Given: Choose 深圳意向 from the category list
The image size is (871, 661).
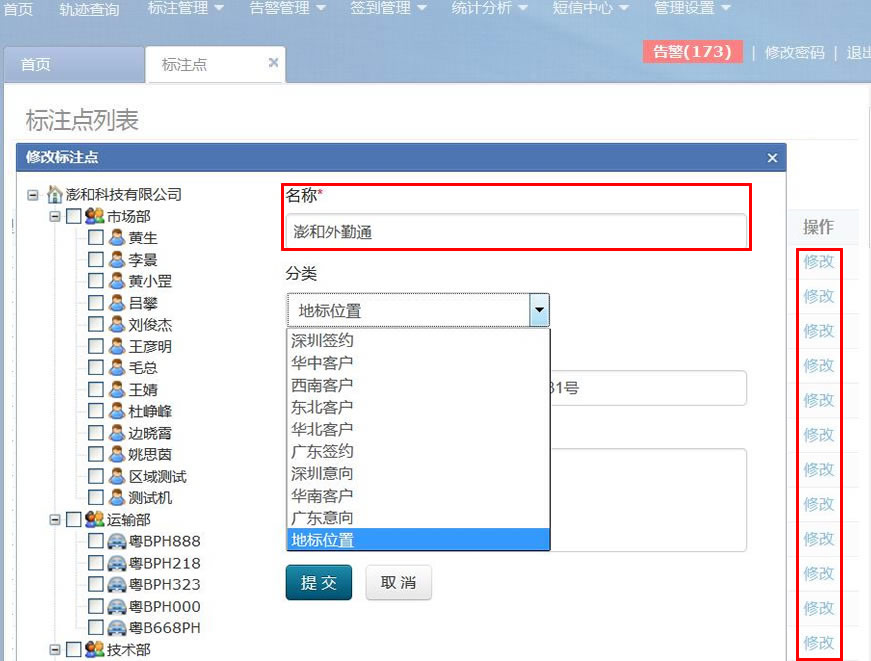Looking at the screenshot, I should [418, 473].
